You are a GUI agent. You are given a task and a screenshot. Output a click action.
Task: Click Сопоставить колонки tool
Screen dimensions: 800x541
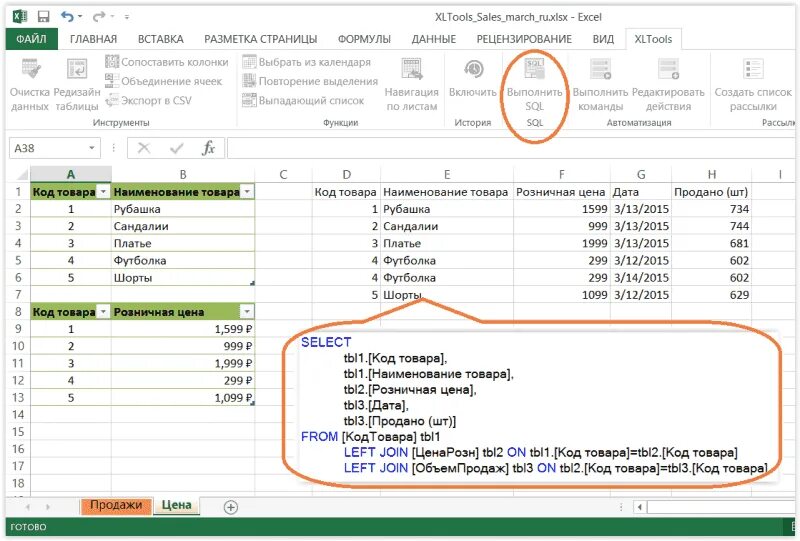(167, 62)
